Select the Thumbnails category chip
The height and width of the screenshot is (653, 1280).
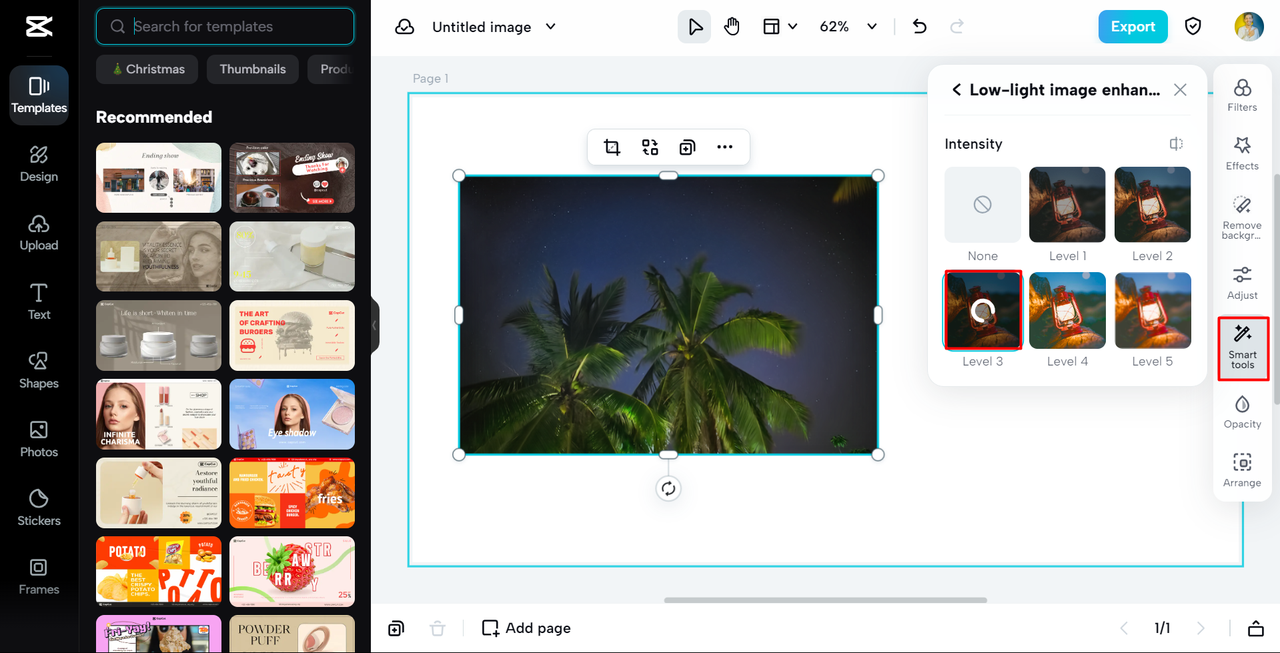253,69
